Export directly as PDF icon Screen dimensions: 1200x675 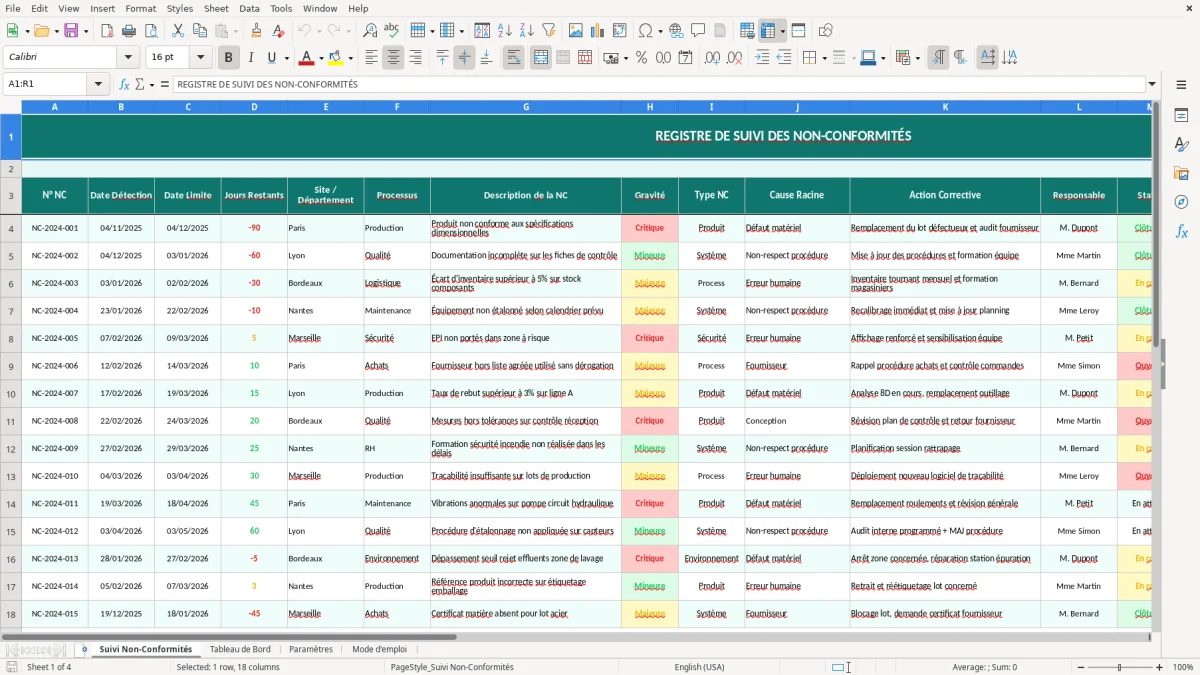click(x=107, y=31)
